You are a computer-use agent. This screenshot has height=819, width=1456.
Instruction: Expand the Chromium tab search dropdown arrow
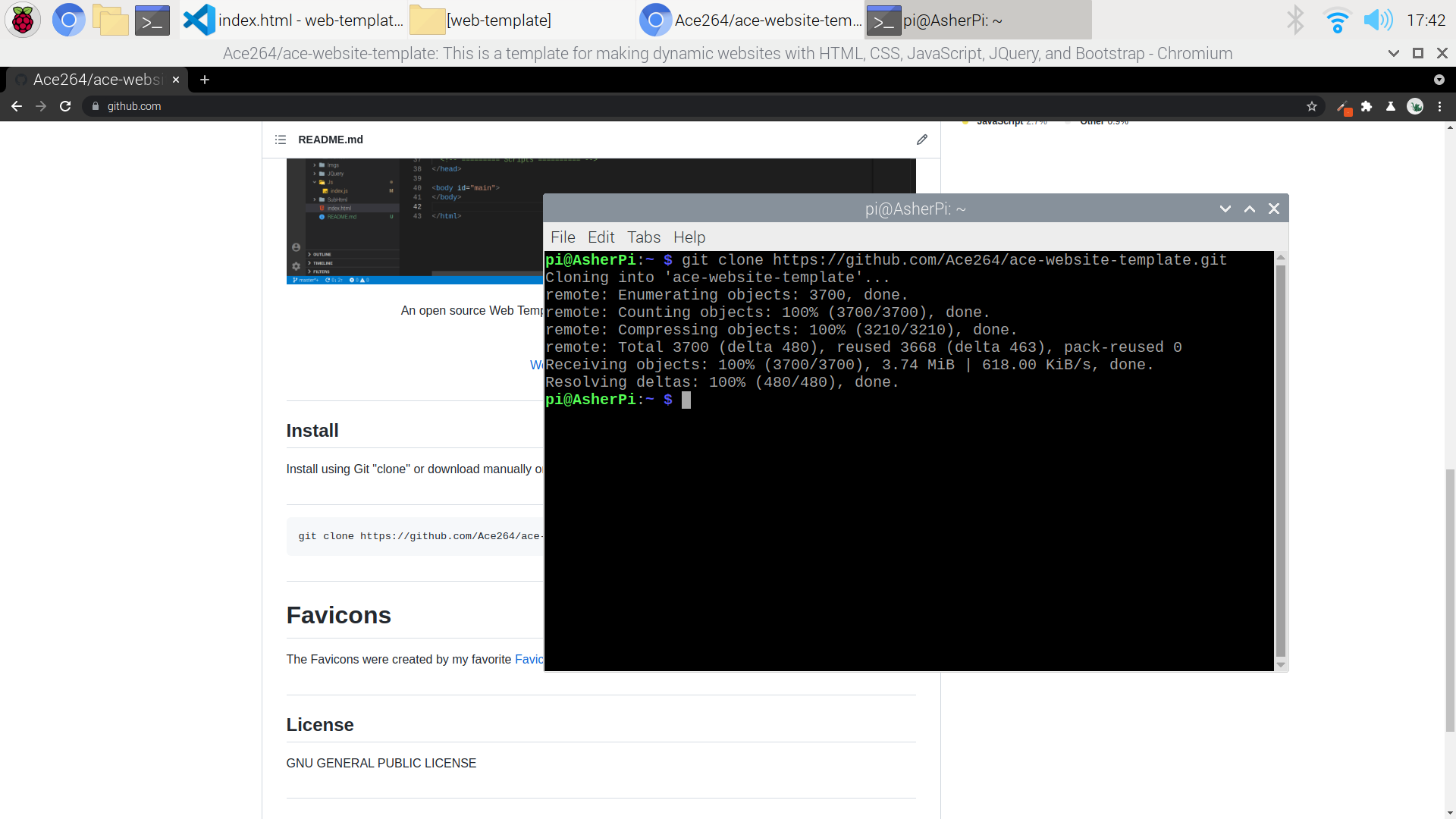[1439, 80]
